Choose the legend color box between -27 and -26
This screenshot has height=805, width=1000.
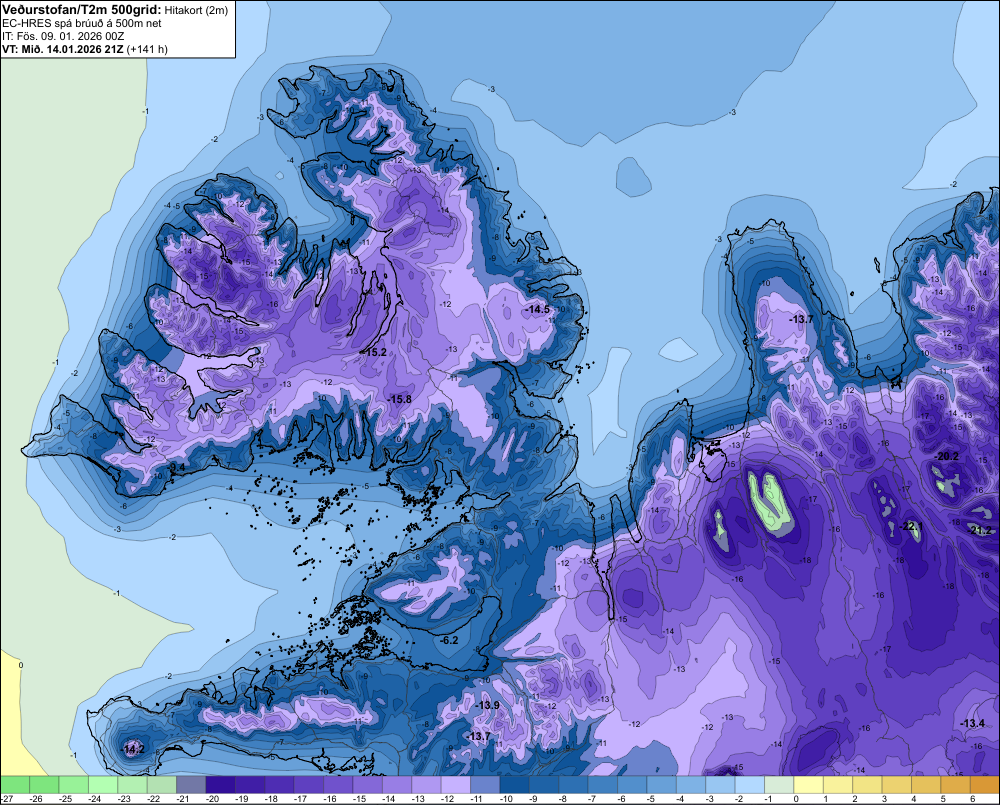14,784
